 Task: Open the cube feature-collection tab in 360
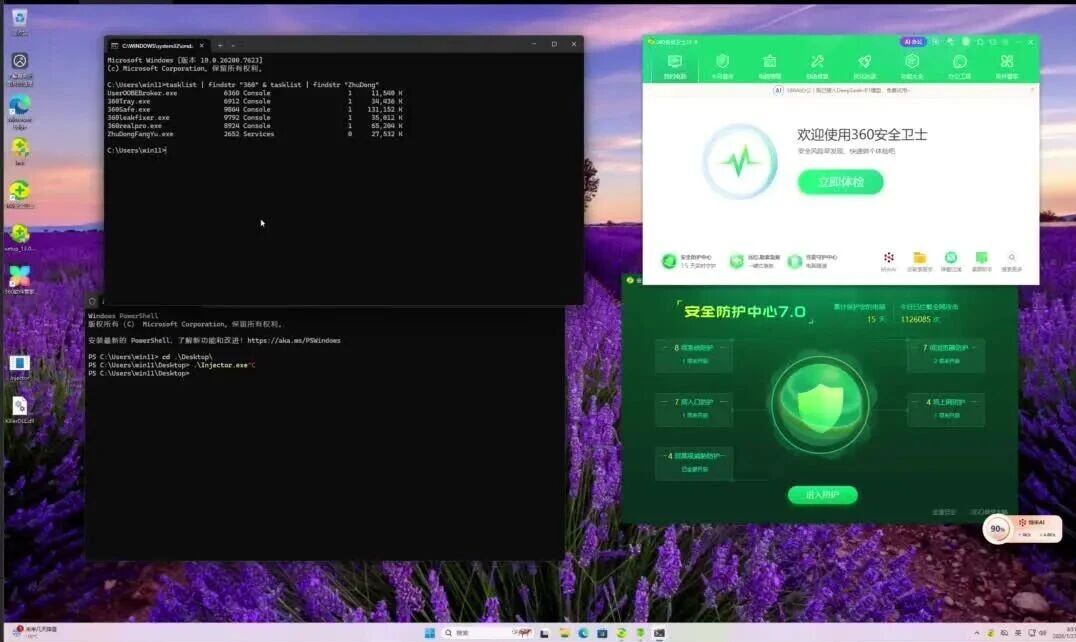[911, 67]
